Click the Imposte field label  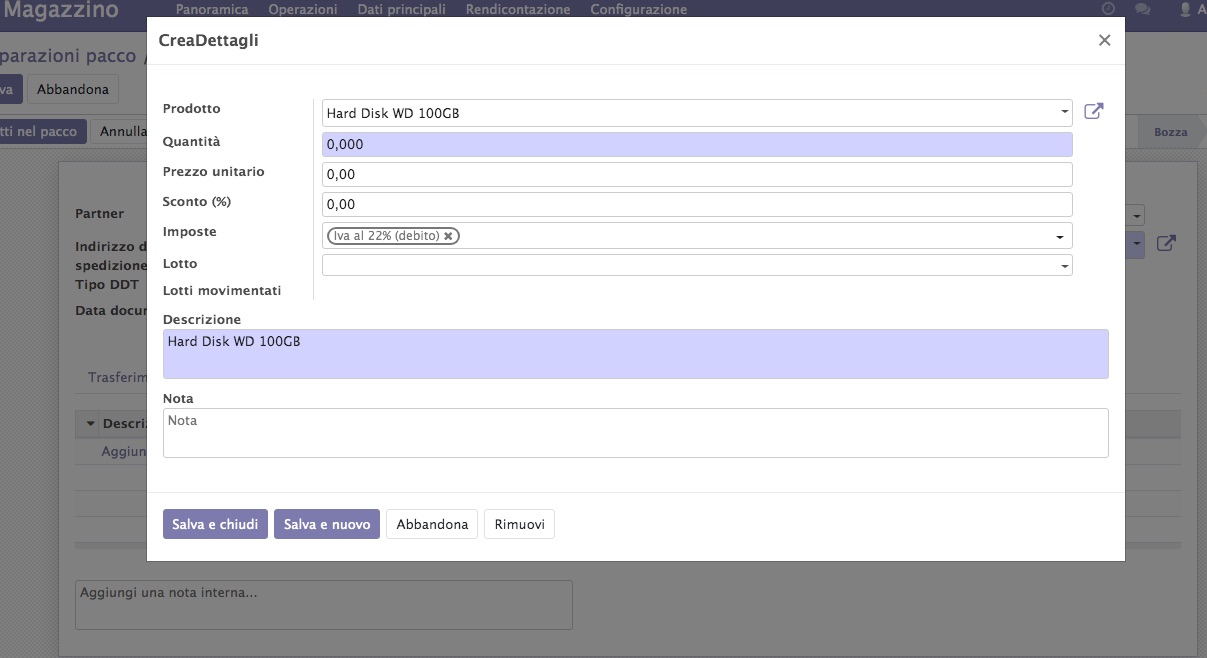190,231
